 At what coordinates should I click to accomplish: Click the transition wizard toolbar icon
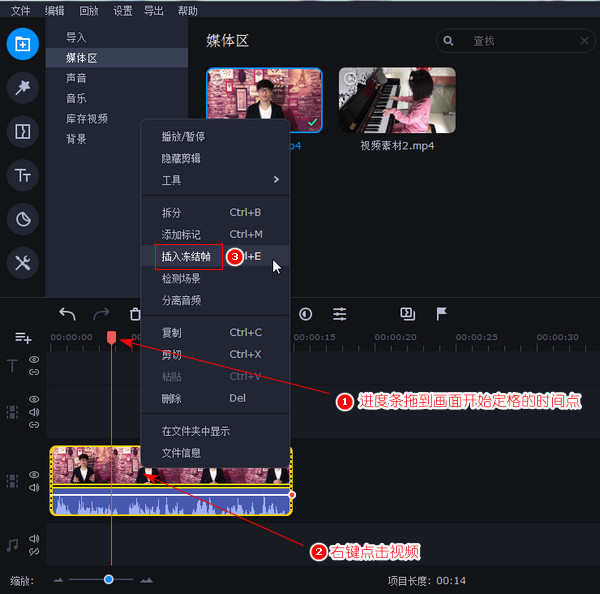408,314
